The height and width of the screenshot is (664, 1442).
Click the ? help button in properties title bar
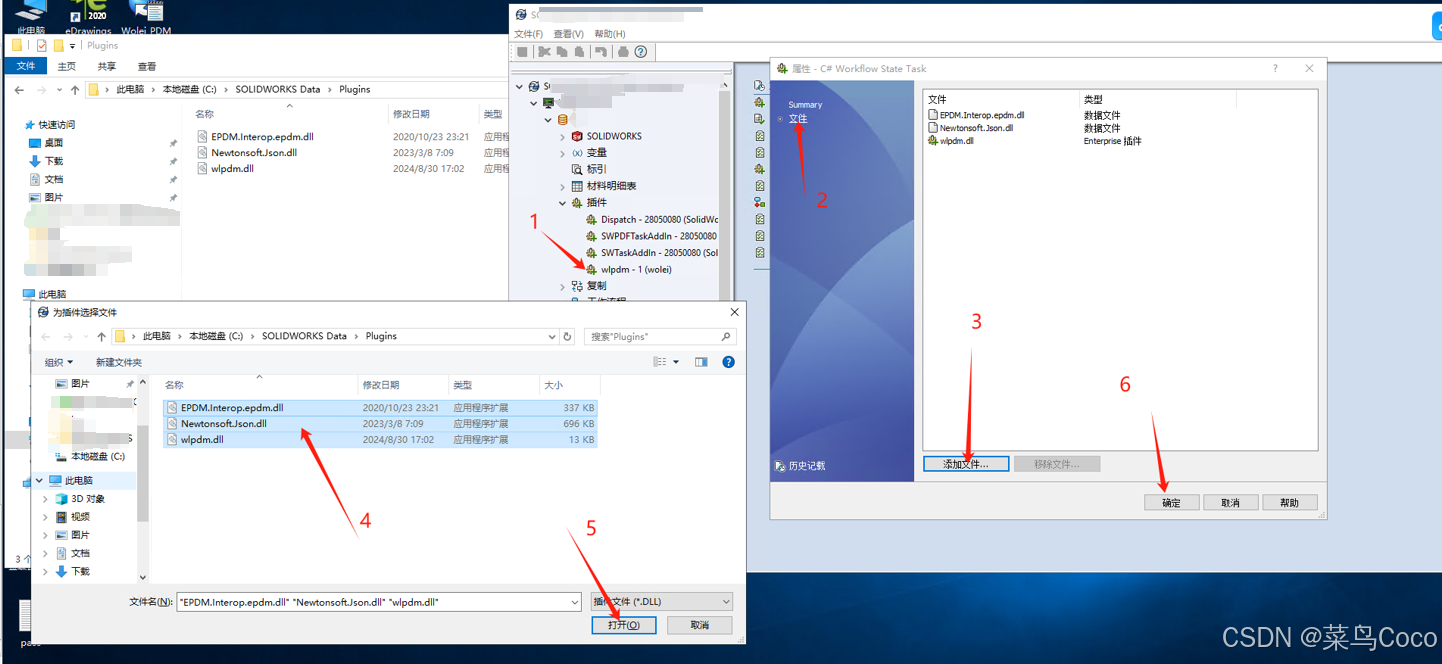coord(1275,69)
